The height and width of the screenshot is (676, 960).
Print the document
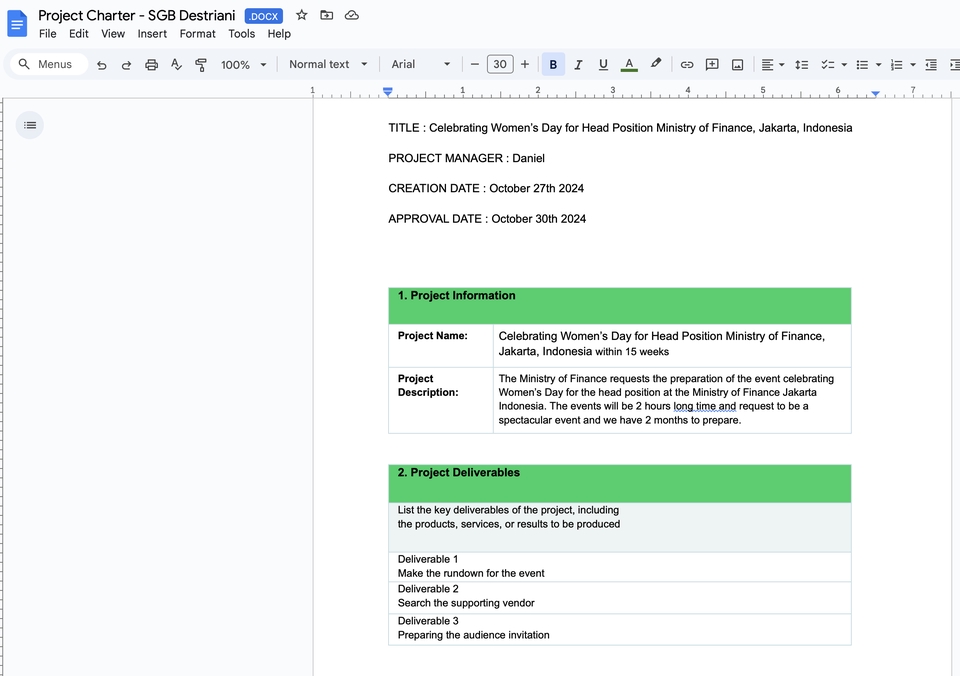[x=151, y=65]
